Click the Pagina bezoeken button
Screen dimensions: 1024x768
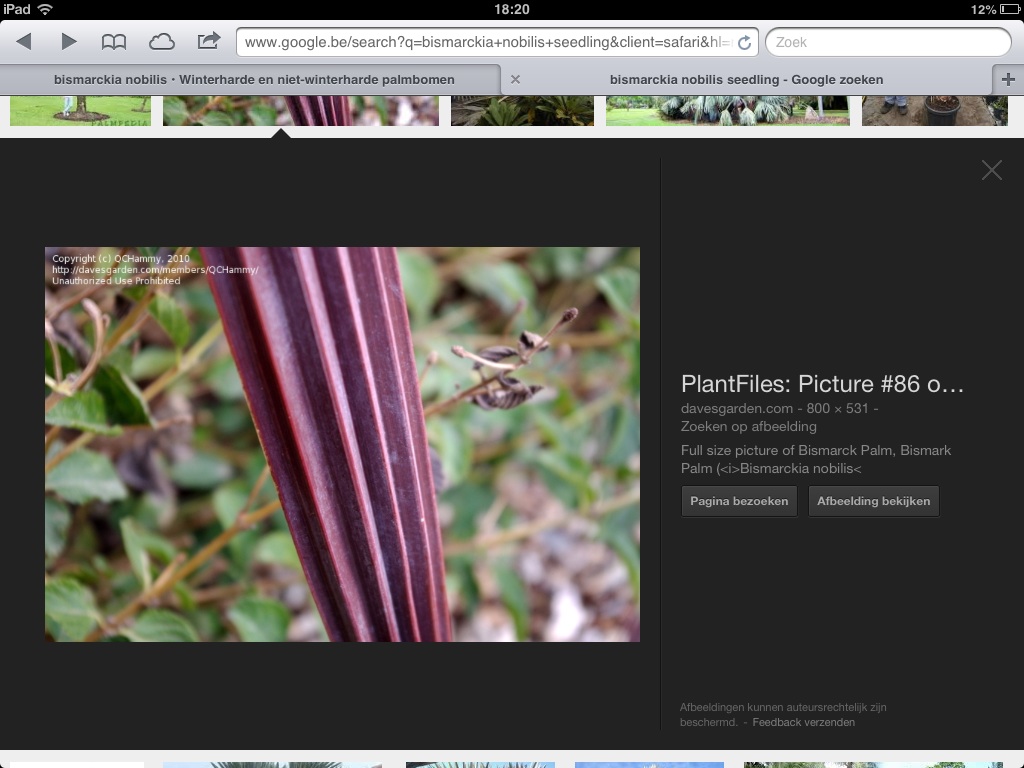point(739,501)
